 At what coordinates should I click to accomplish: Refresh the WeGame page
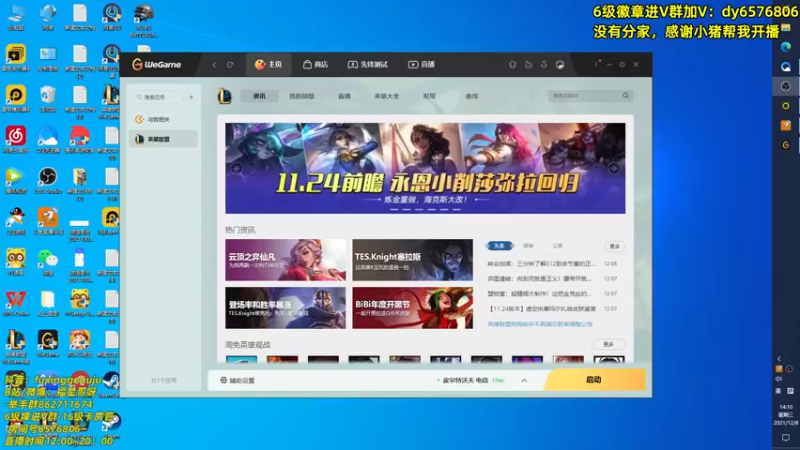[x=230, y=65]
